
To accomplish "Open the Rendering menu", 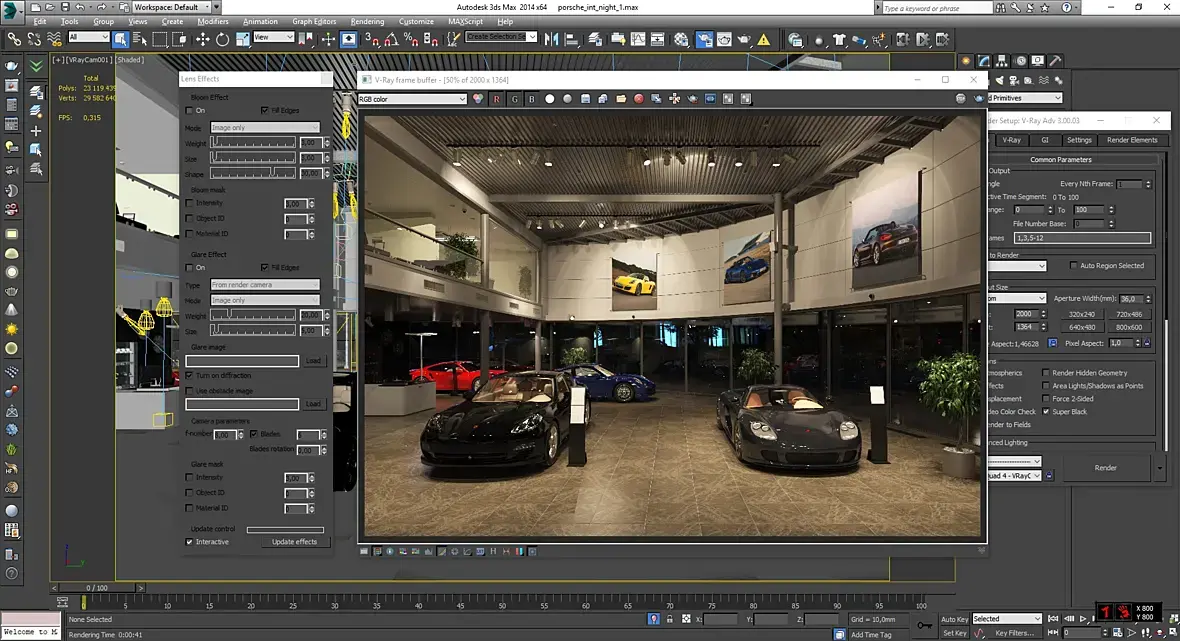I will (x=367, y=21).
